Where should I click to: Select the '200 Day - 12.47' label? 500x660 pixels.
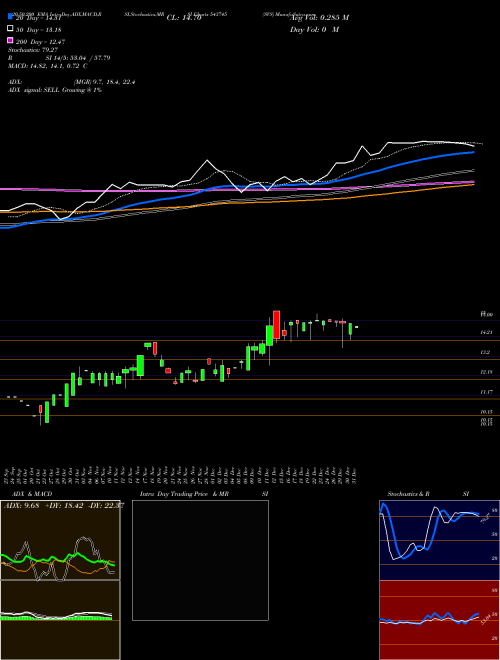(x=41, y=42)
